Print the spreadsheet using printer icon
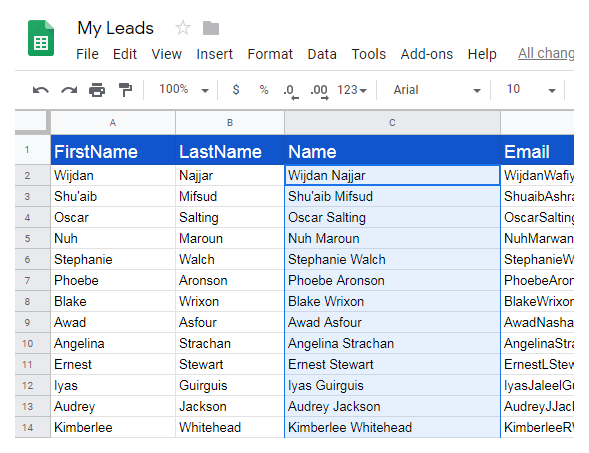The image size is (589, 453). pyautogui.click(x=97, y=90)
